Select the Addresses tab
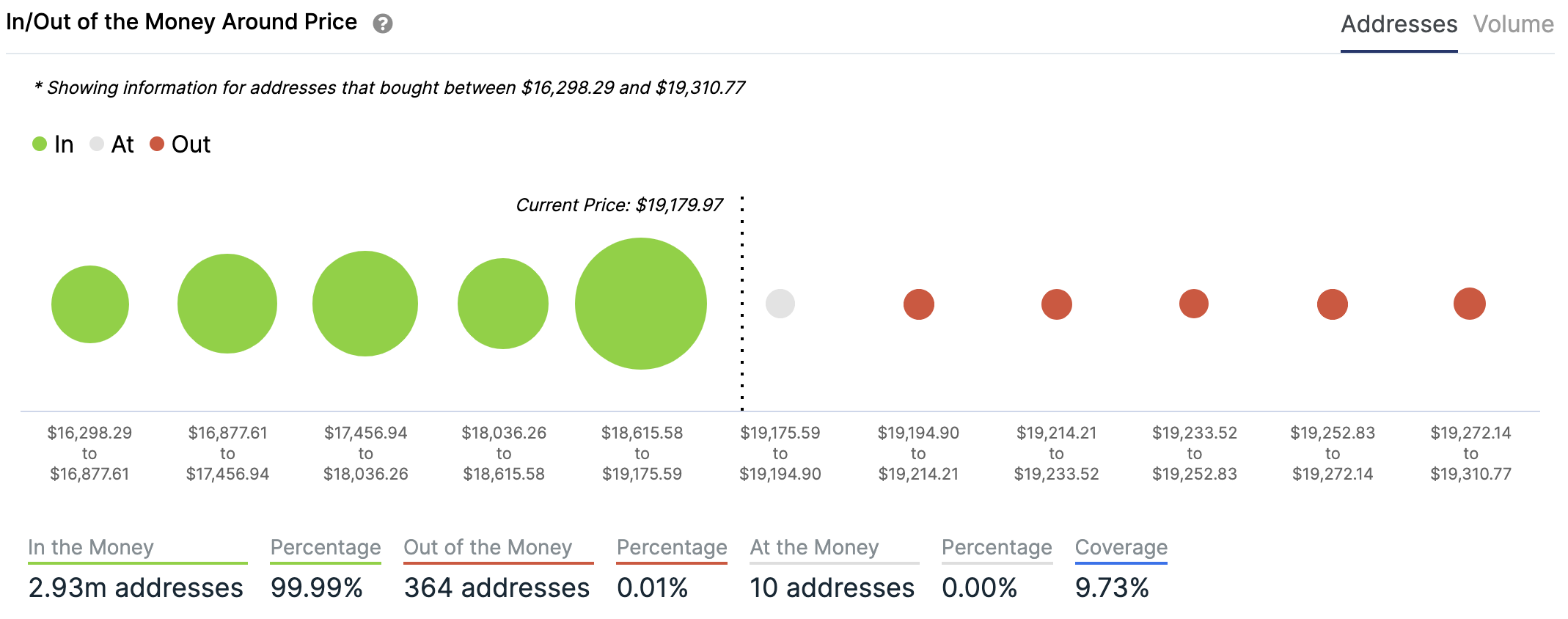The width and height of the screenshot is (1568, 619). click(1399, 24)
